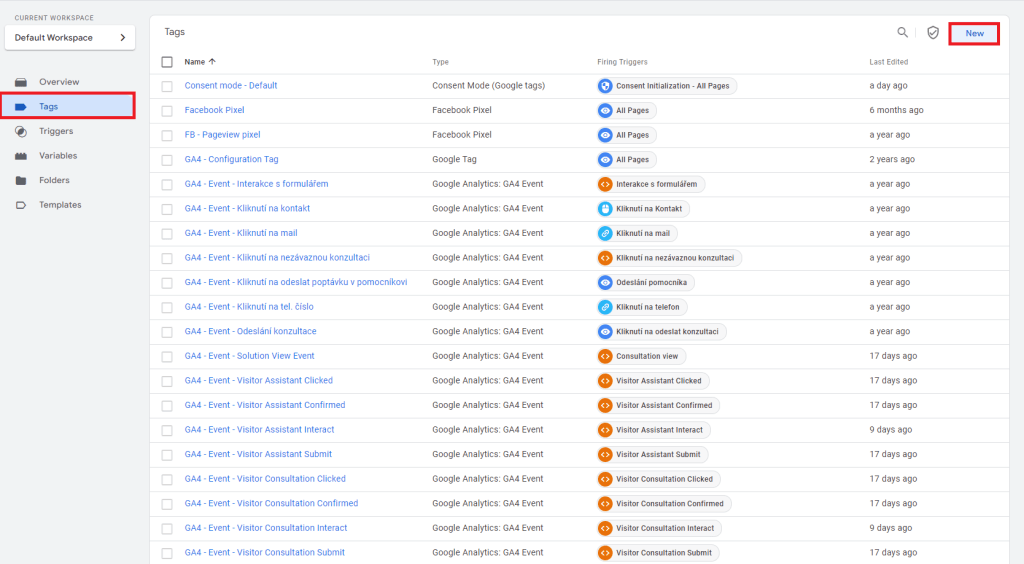Tick checkbox for Visitor Assistant Submit tag

(167, 455)
